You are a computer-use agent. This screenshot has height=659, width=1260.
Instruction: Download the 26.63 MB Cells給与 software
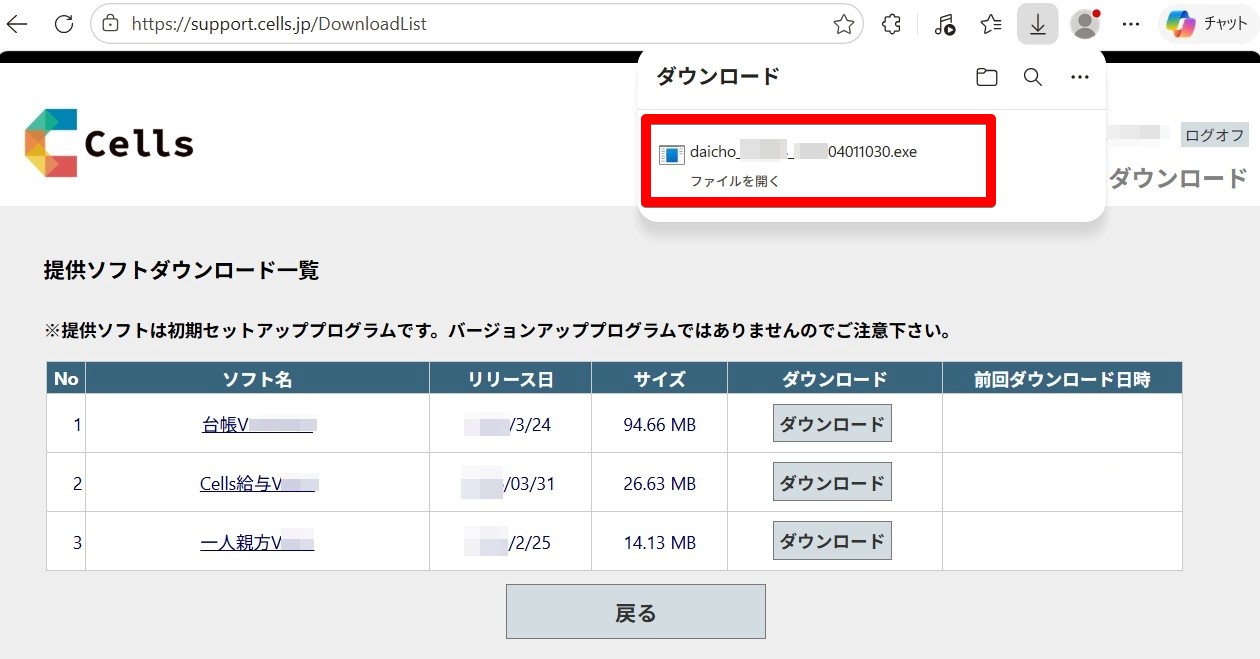point(832,482)
